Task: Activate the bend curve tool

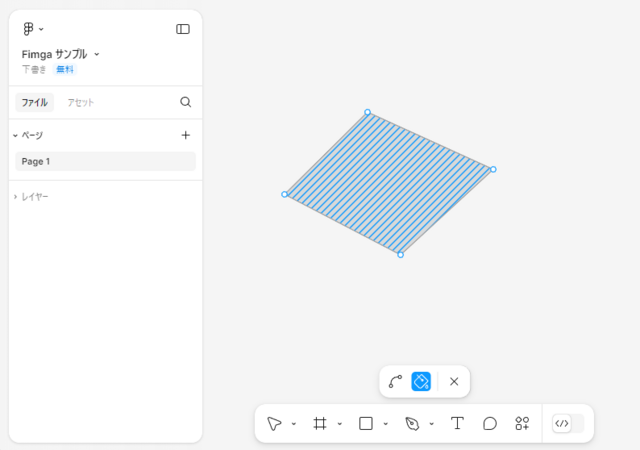Action: coord(395,381)
